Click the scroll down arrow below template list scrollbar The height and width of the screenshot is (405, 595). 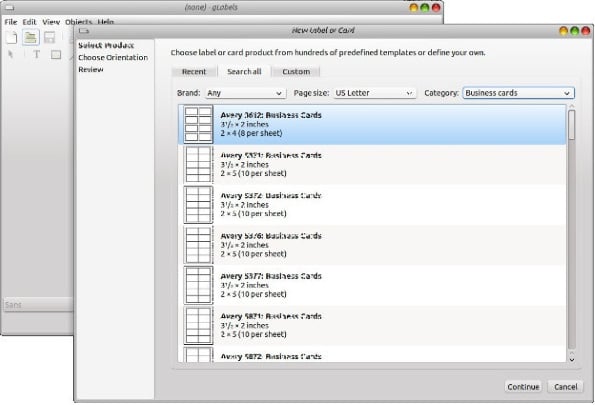572,360
